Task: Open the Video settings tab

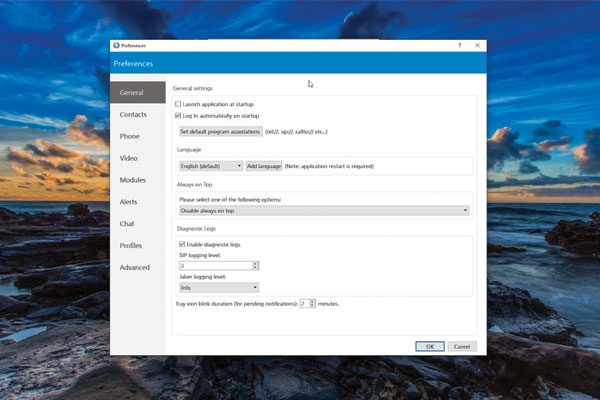Action: click(138, 158)
